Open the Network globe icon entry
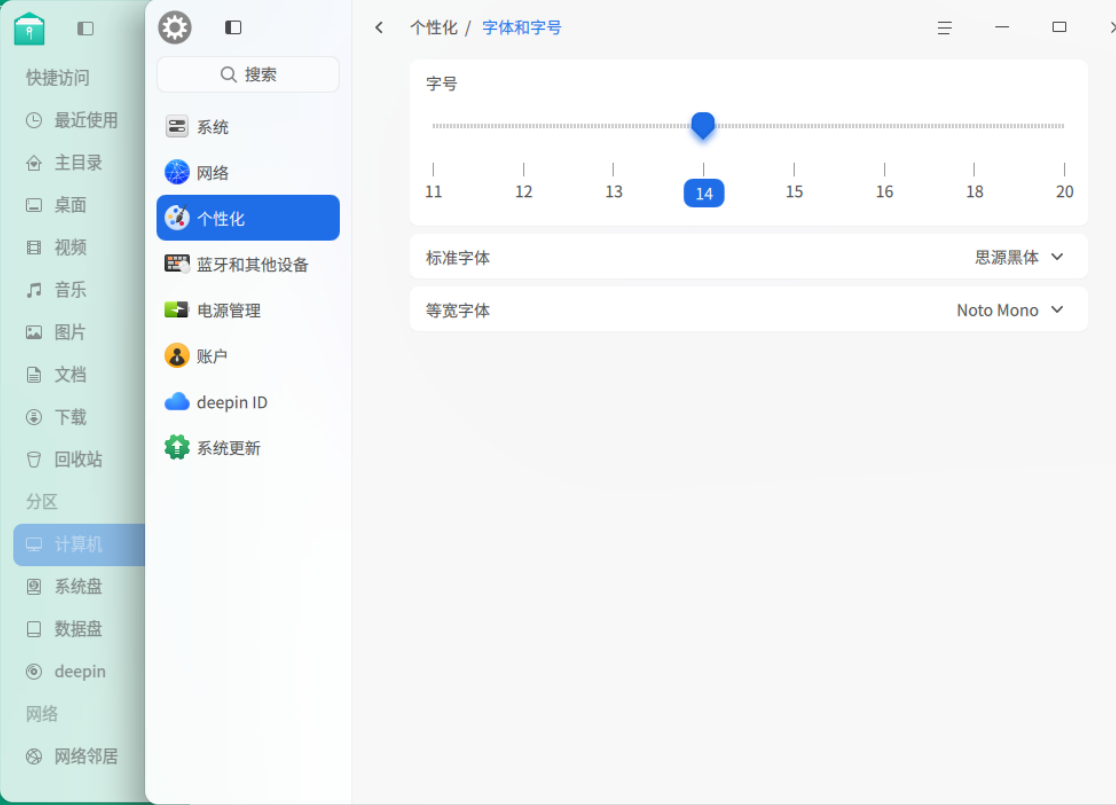Image resolution: width=1116 pixels, height=805 pixels. [x=177, y=172]
